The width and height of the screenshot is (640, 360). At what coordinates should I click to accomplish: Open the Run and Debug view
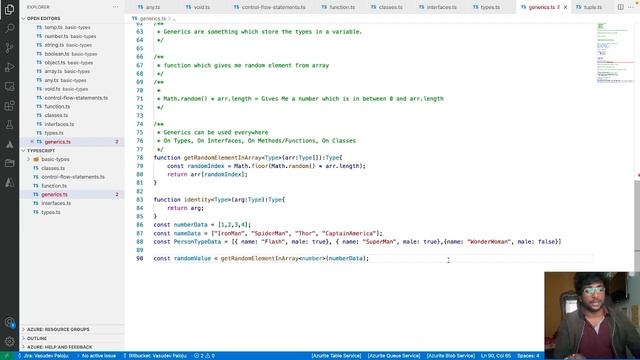pyautogui.click(x=9, y=67)
